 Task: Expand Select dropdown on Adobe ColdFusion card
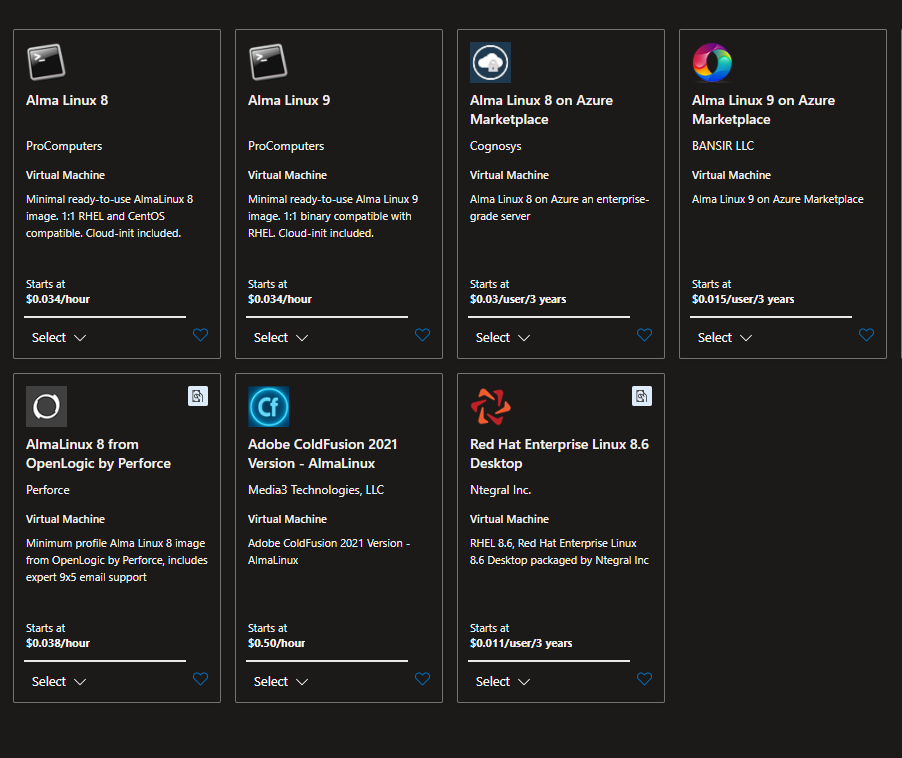point(281,682)
